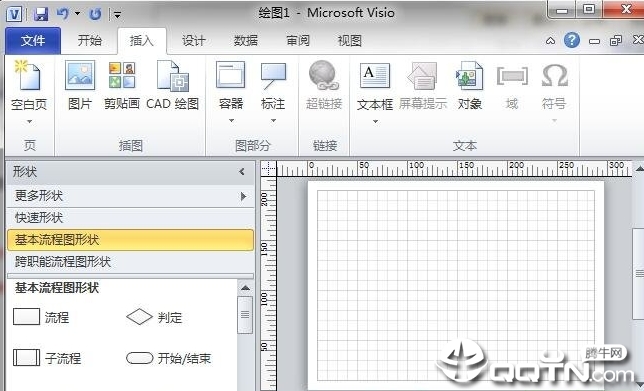Insert an 对象 object
This screenshot has width=644, height=391.
coord(470,85)
